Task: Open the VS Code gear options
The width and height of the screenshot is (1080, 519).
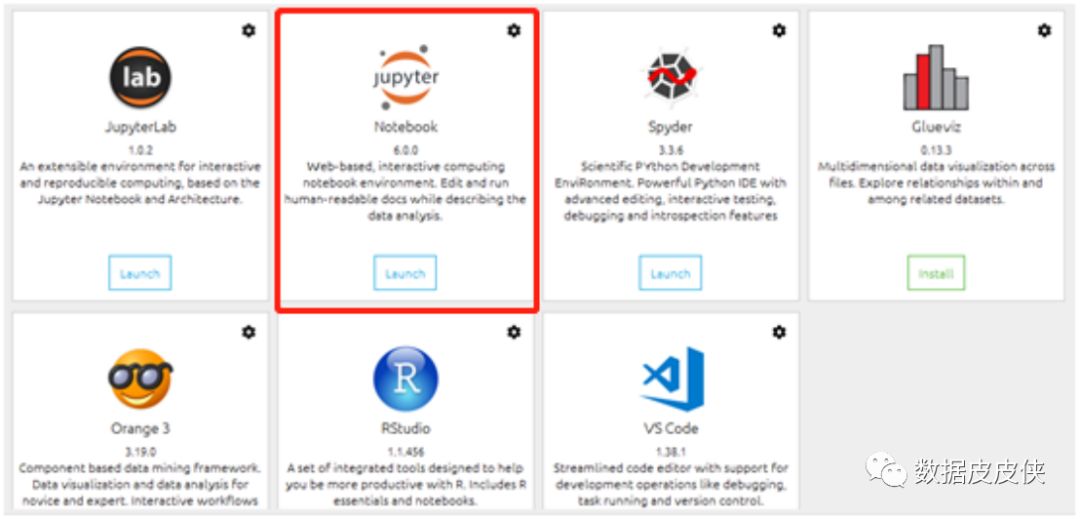Action: point(779,332)
